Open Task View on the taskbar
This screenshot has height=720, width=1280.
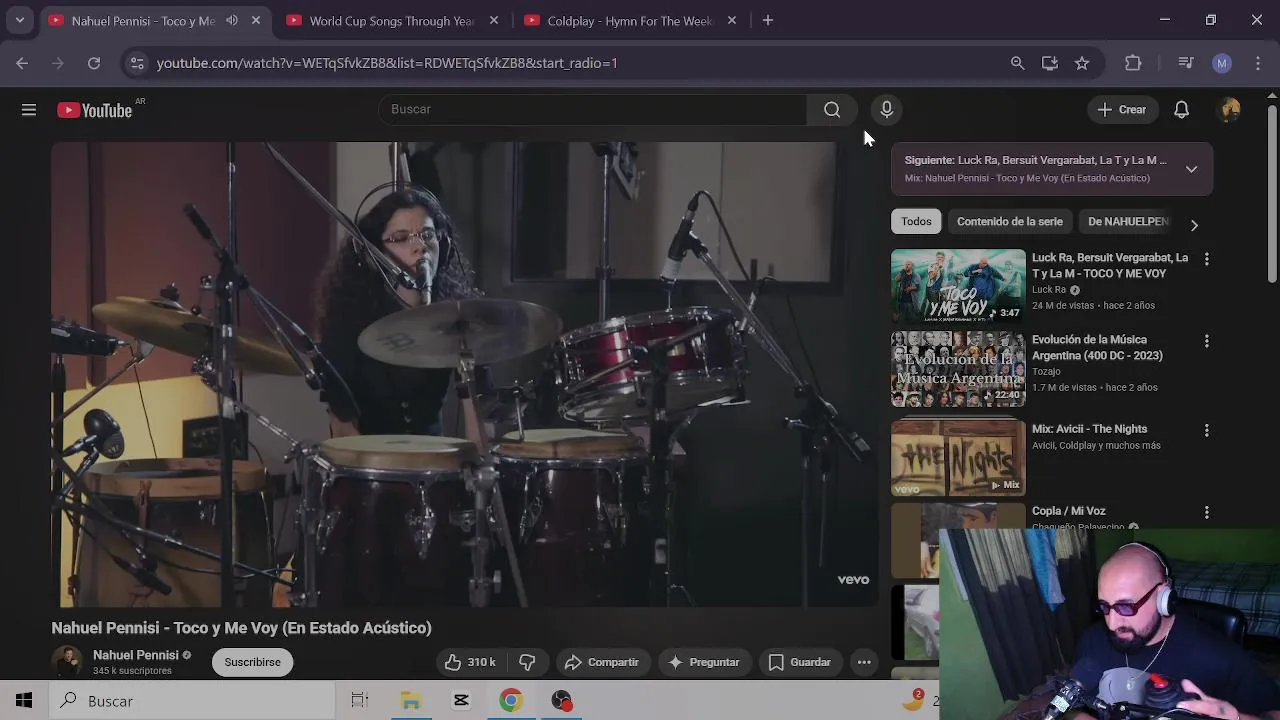pyautogui.click(x=360, y=701)
